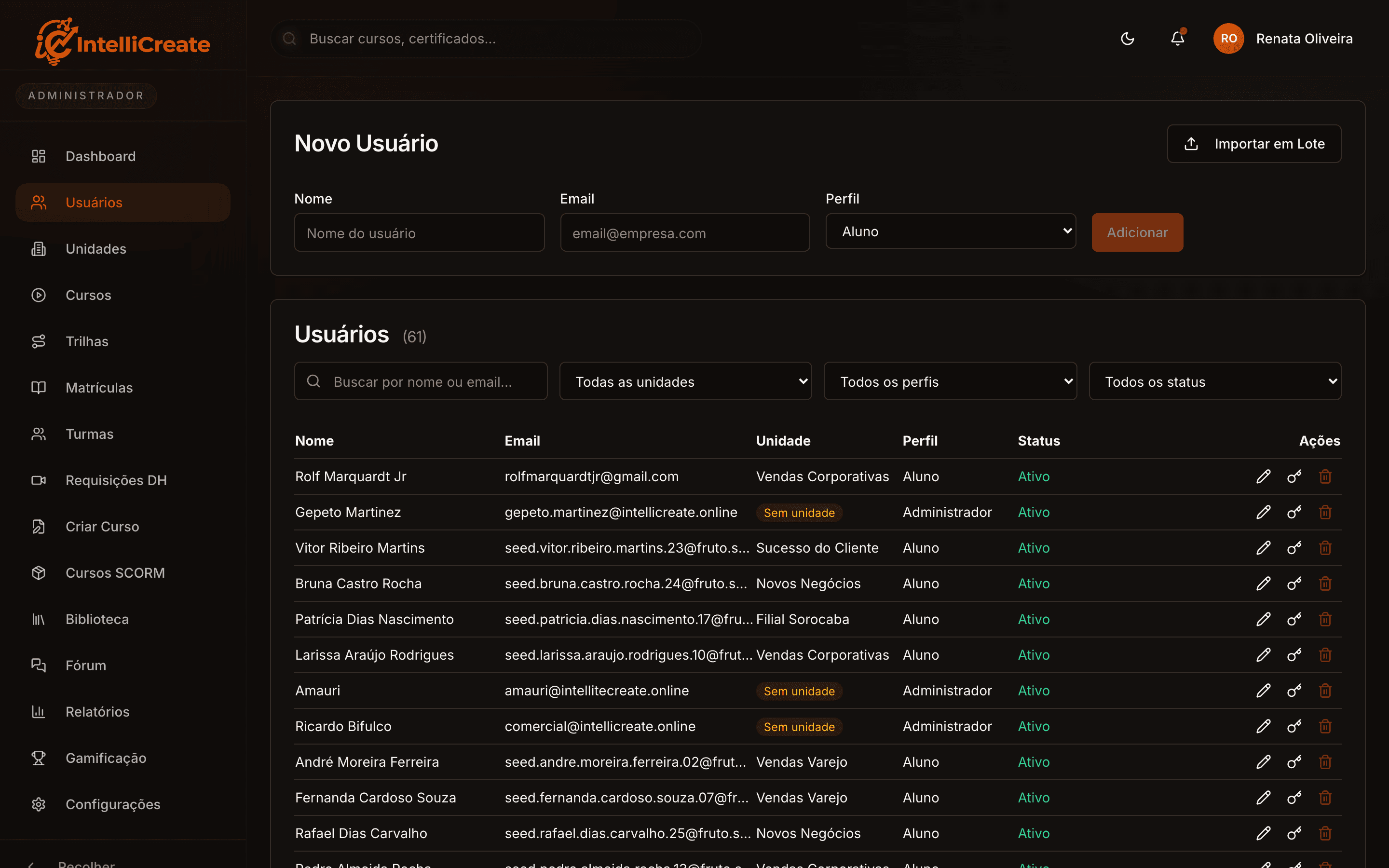This screenshot has height=868, width=1389.
Task: Go to Unidades section
Action: 123,248
